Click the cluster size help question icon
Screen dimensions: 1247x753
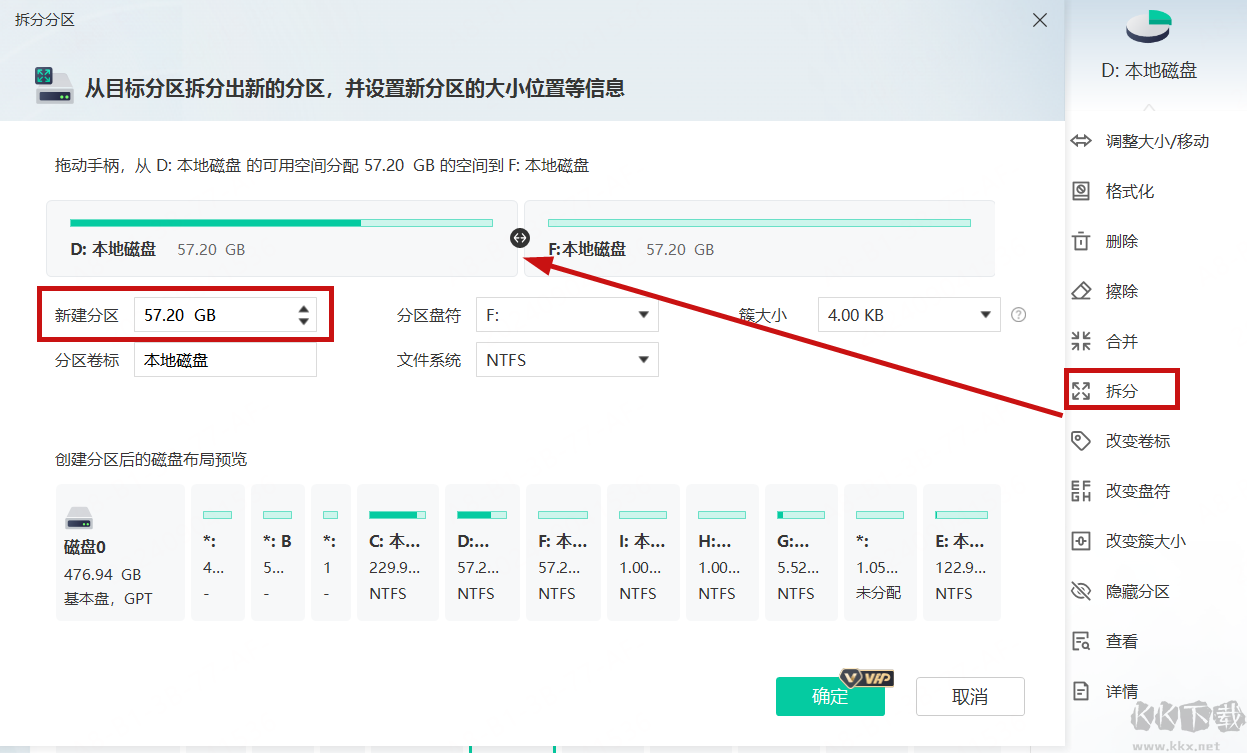[x=1019, y=315]
